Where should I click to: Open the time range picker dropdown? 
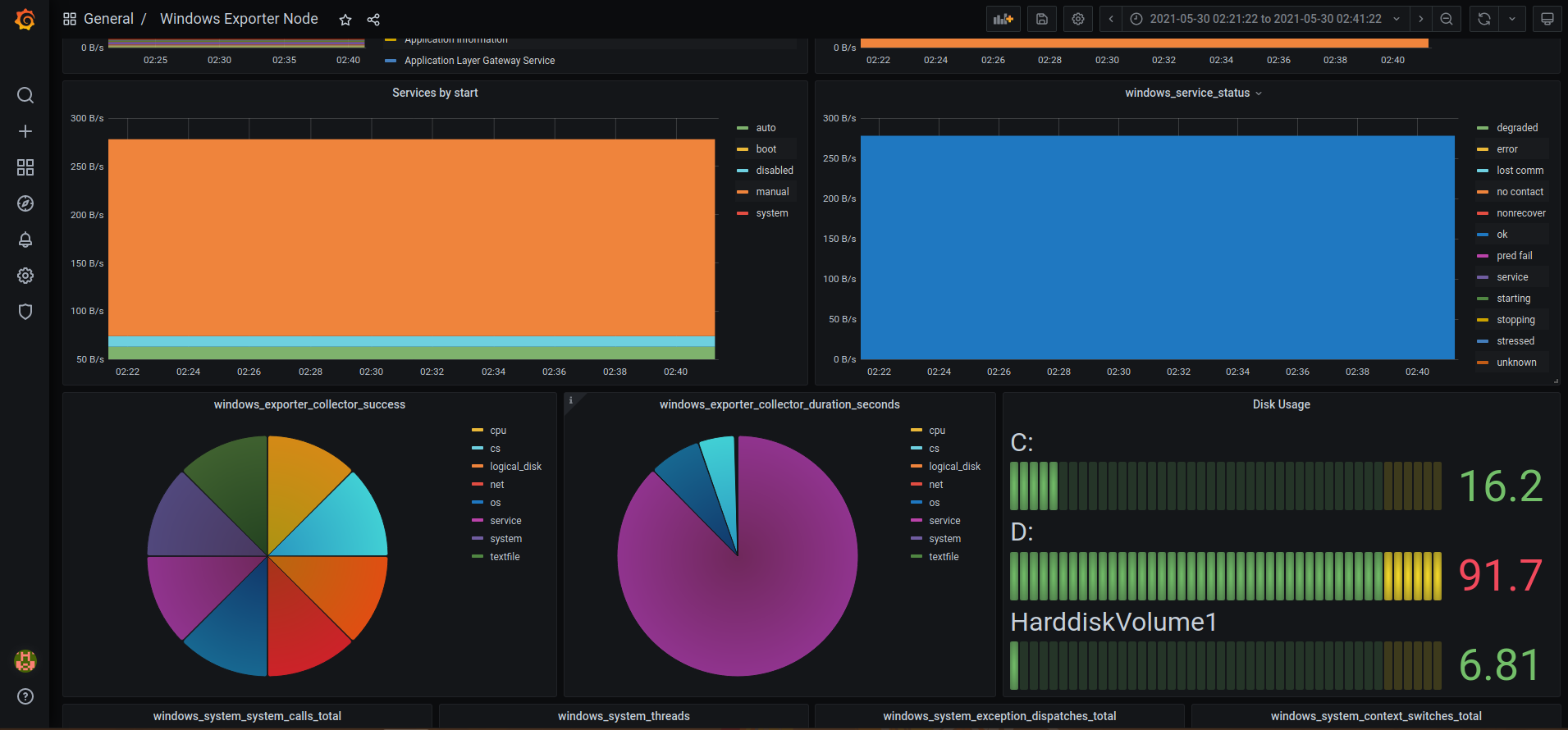1265,19
